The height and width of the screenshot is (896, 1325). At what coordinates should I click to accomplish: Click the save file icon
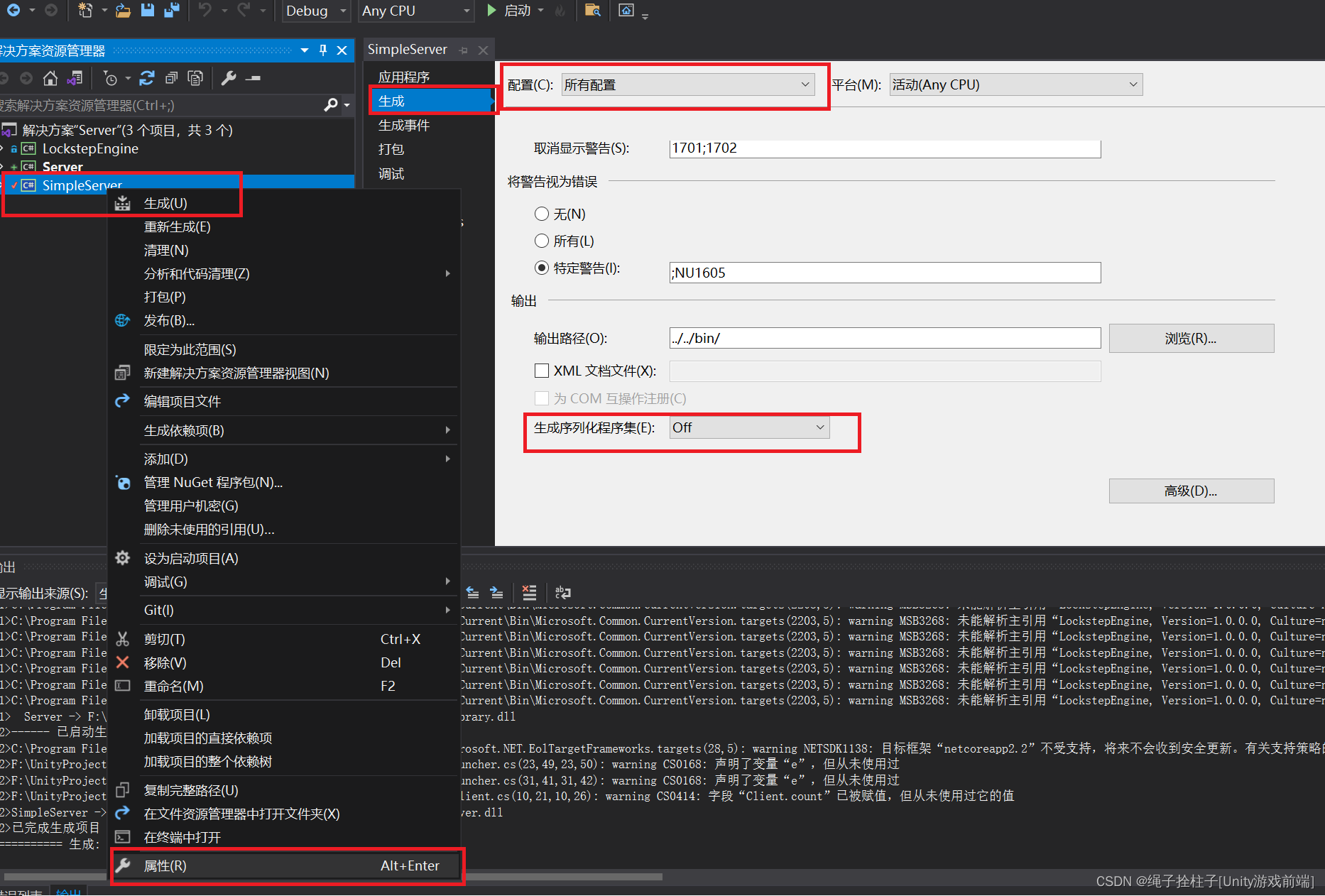click(x=148, y=10)
